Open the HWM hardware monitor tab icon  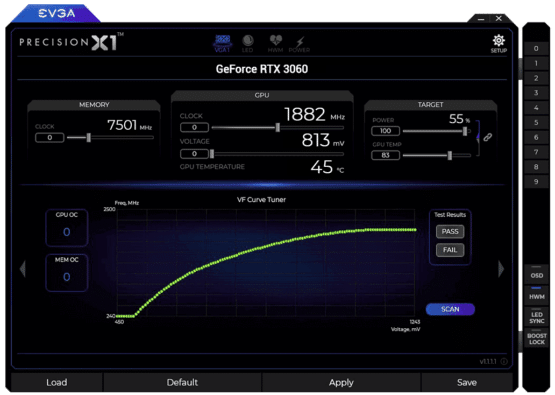275,44
